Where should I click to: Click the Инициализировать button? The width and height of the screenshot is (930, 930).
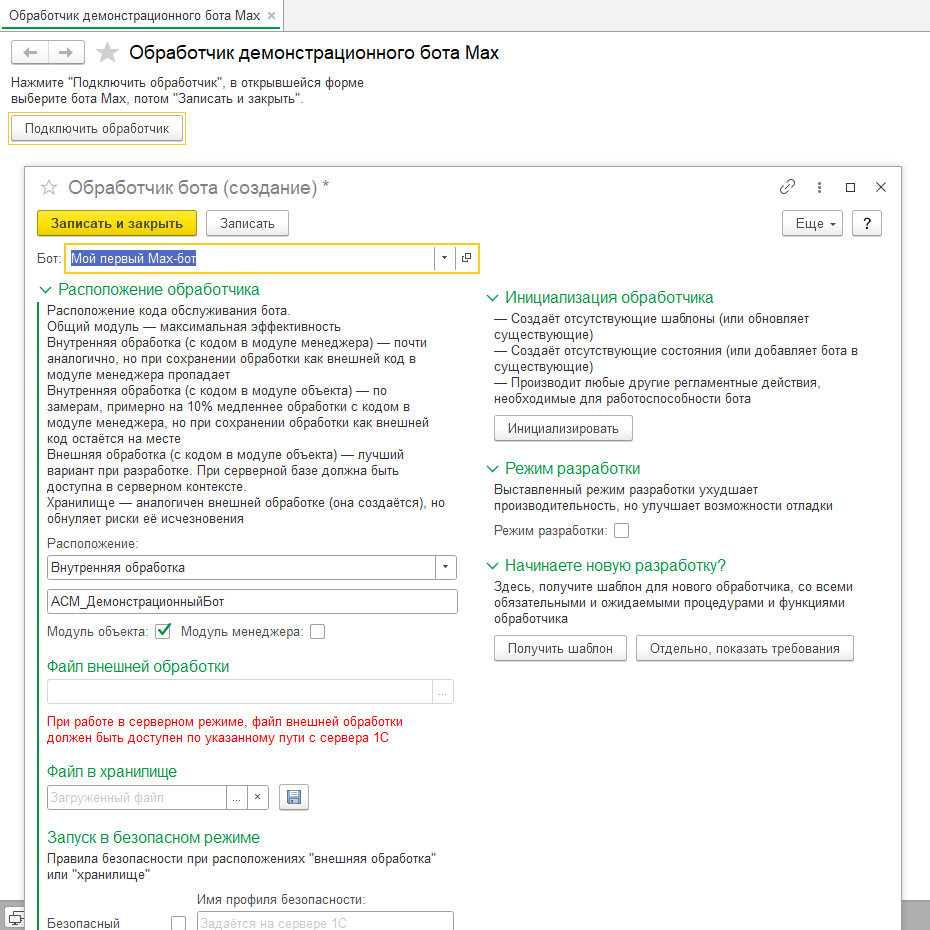(x=563, y=428)
